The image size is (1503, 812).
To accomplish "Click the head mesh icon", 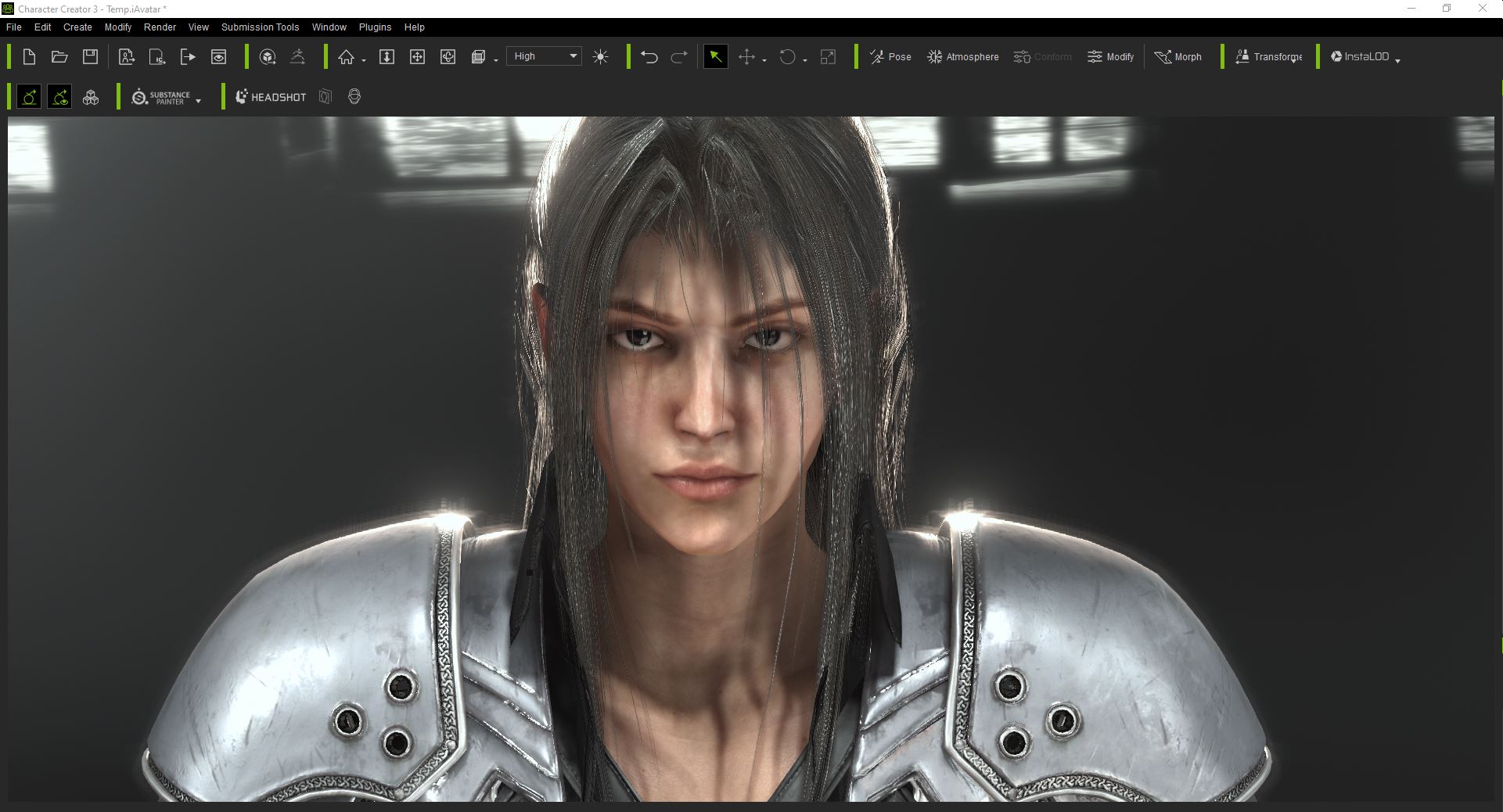I will (x=354, y=97).
